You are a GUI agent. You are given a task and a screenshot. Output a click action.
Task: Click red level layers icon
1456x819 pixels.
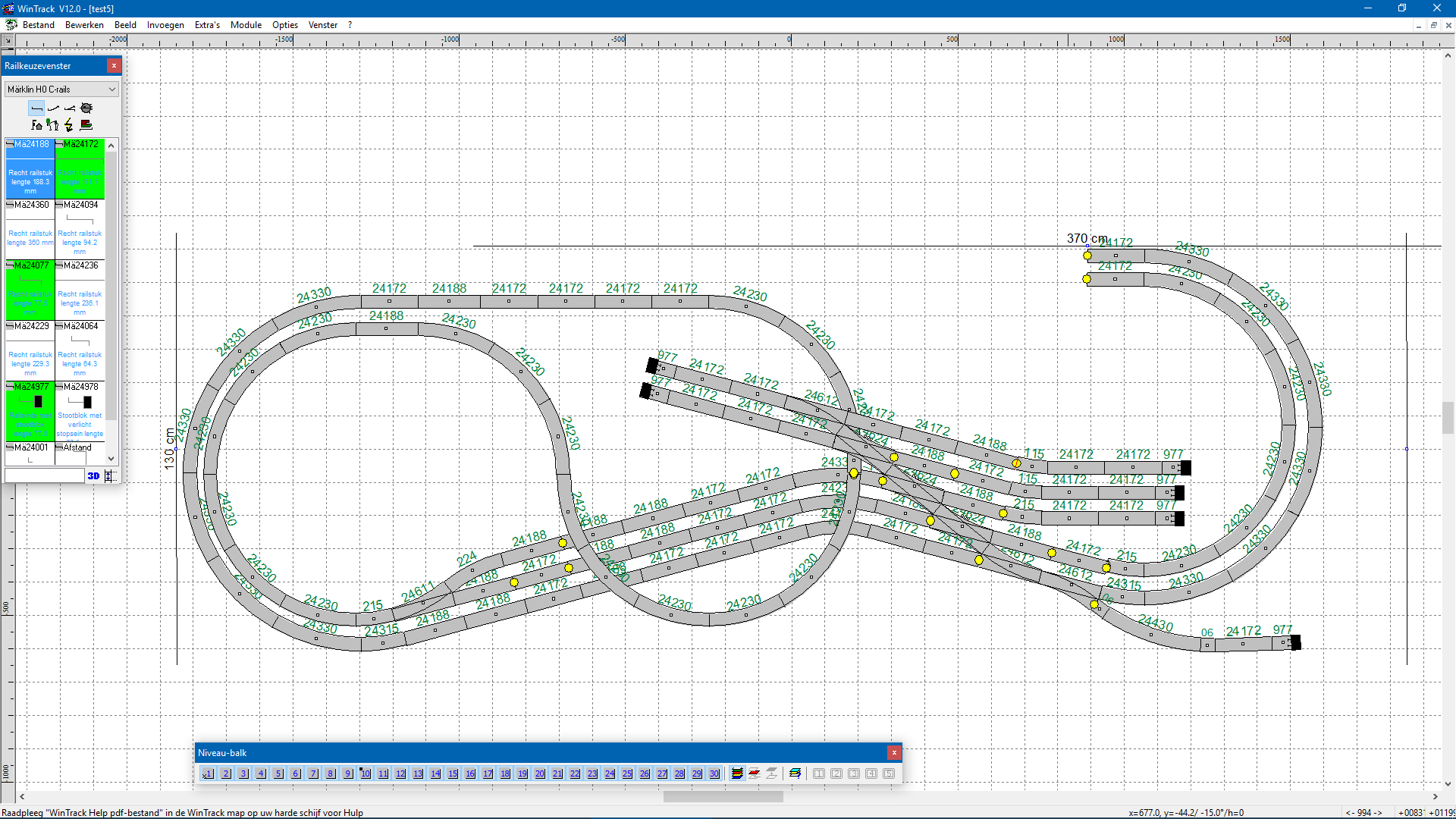click(x=755, y=773)
